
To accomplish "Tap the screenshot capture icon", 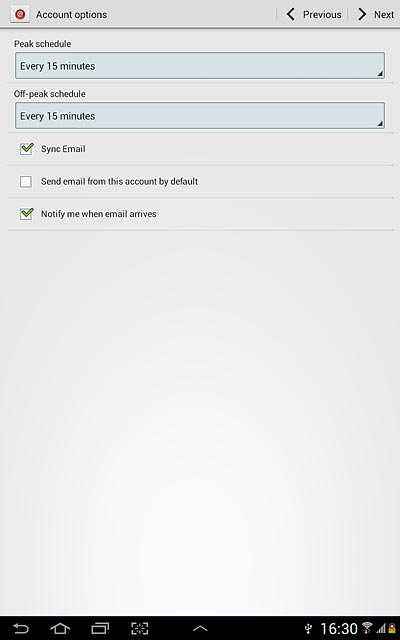I will tap(140, 628).
